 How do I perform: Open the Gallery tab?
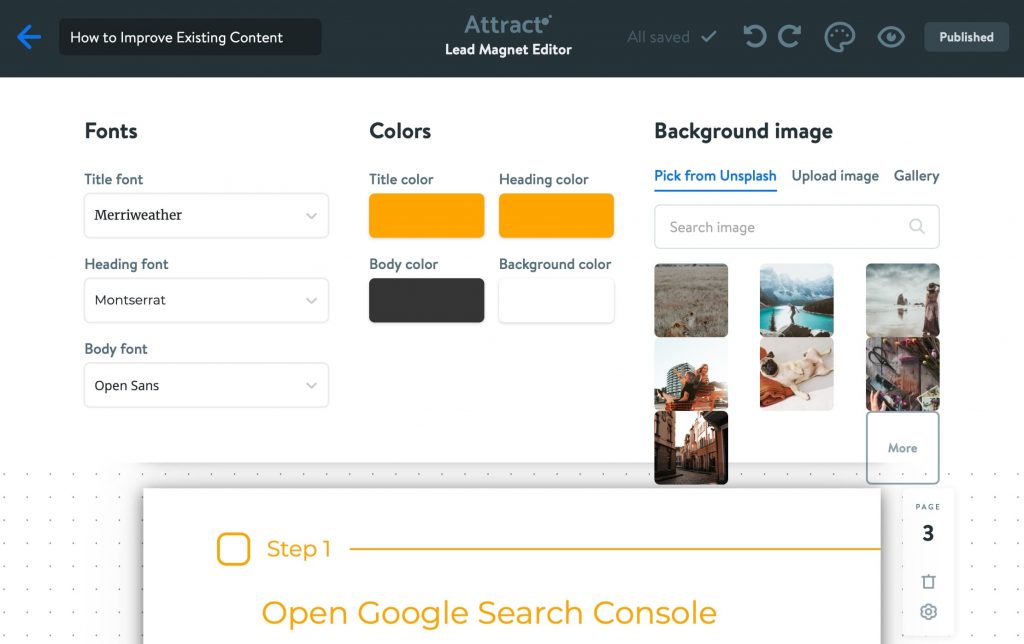coord(916,175)
